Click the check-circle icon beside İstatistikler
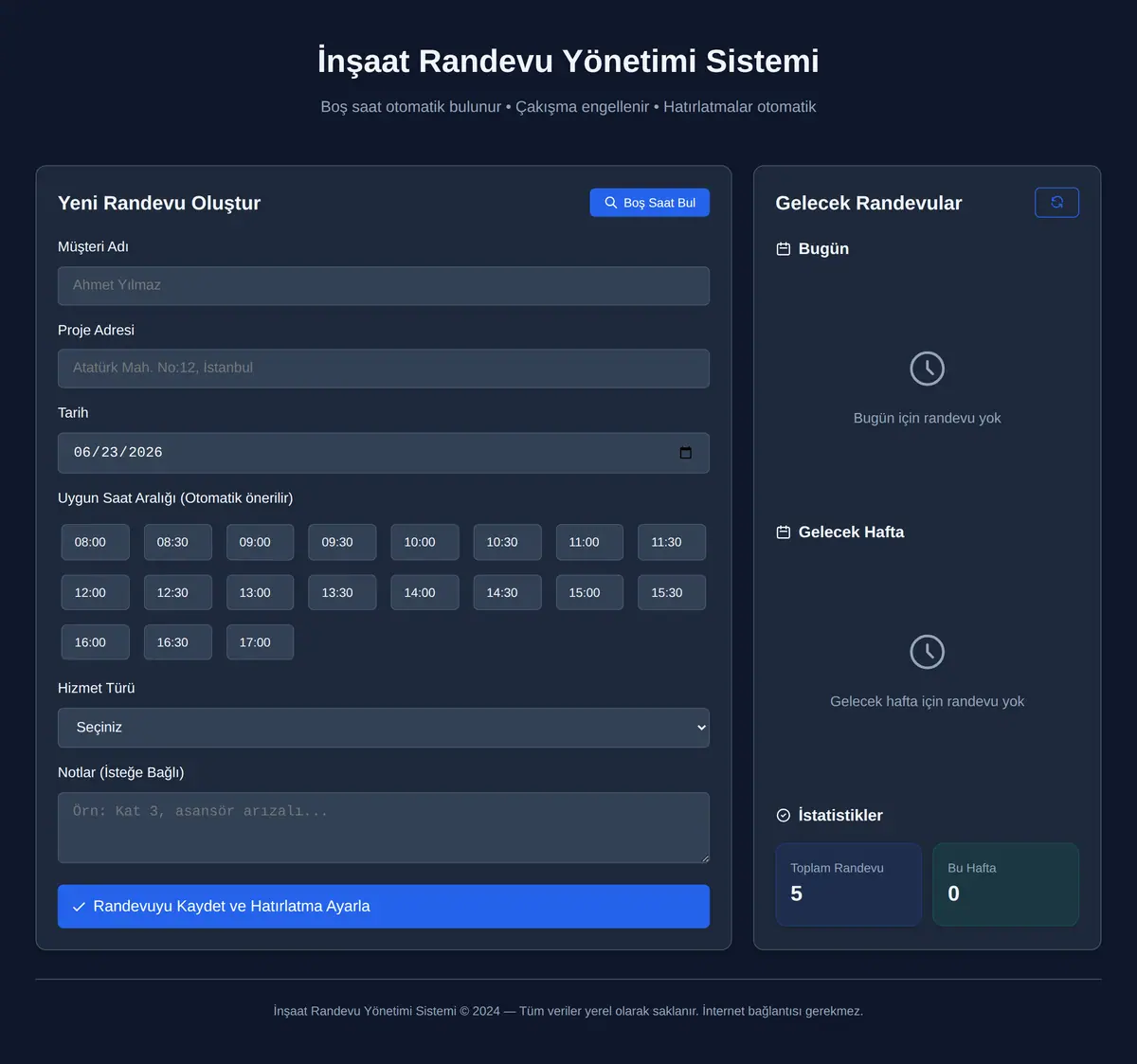The width and height of the screenshot is (1137, 1064). click(x=784, y=816)
